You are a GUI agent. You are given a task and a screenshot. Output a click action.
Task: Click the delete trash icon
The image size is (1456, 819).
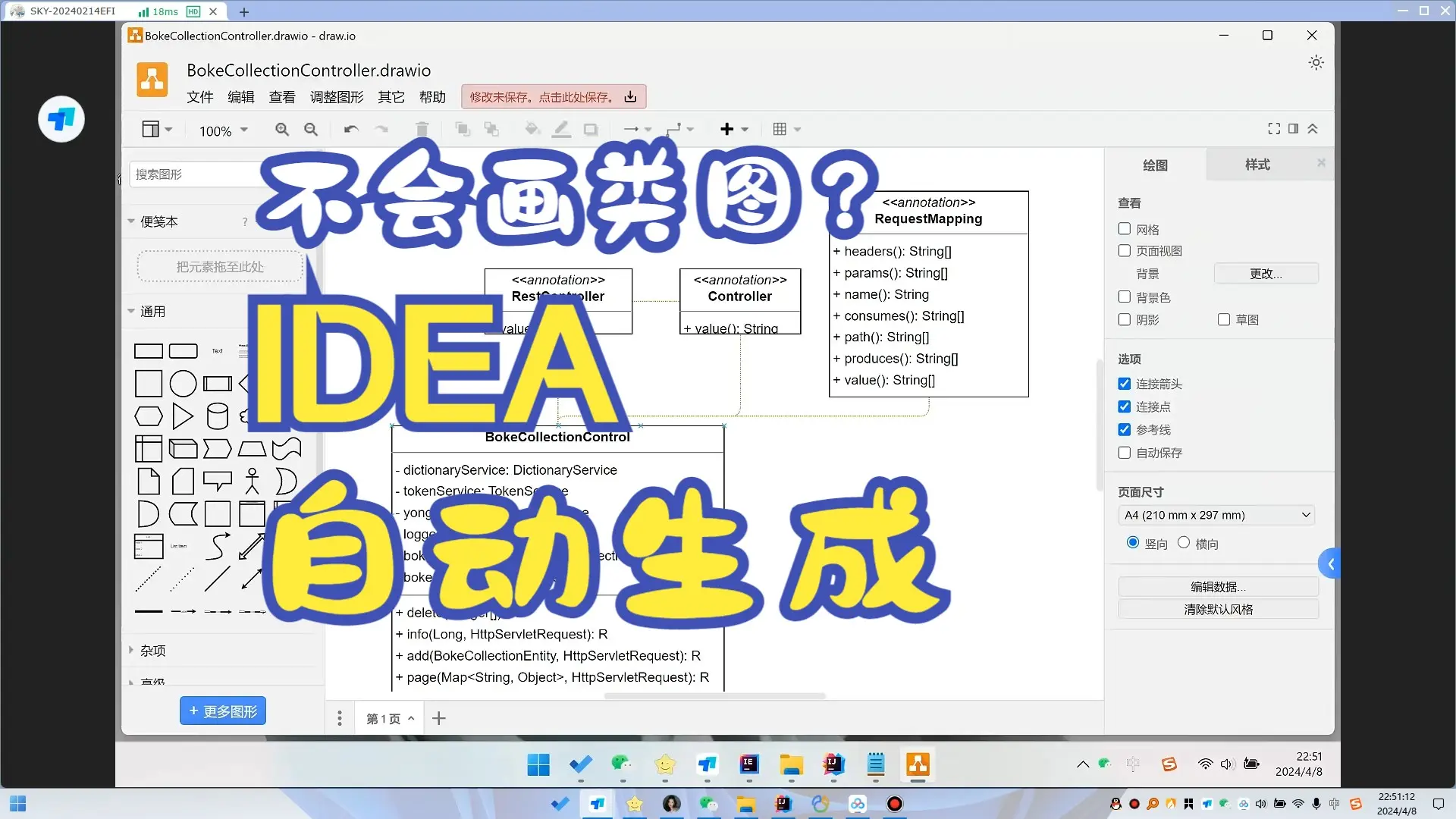pos(422,130)
